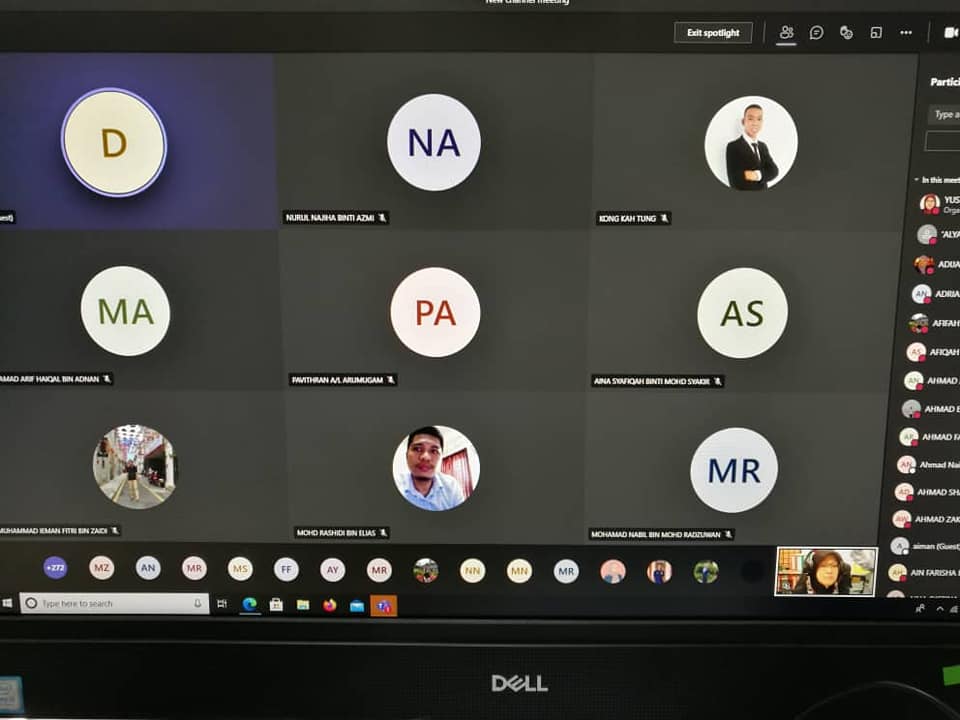Screen dimensions: 960x720
Task: Click the NURUL NAJIHA BINTI AZMI name label
Action: [330, 217]
